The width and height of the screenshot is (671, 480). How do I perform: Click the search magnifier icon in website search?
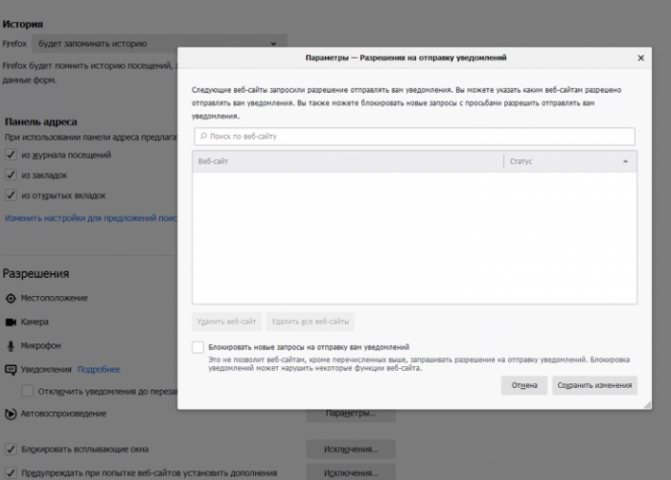tap(201, 135)
